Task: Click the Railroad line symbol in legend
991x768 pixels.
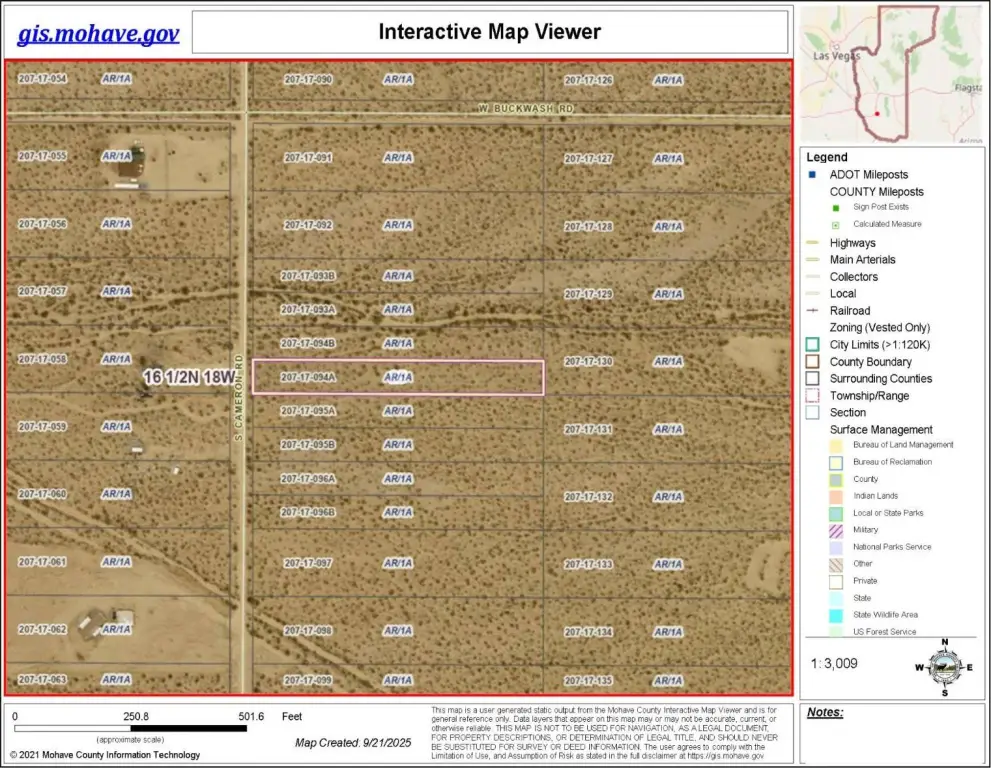Action: click(813, 310)
